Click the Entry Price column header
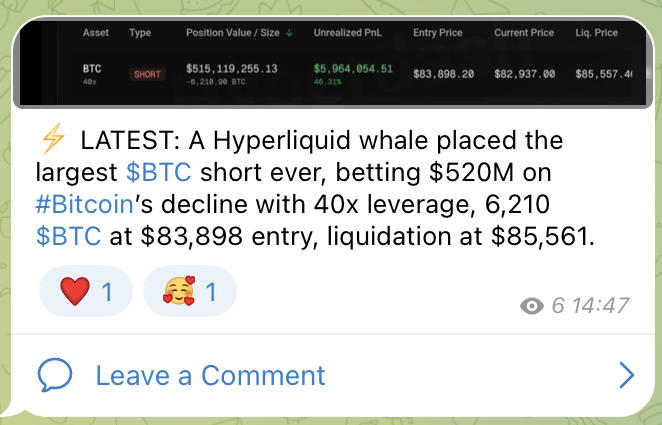 (437, 33)
